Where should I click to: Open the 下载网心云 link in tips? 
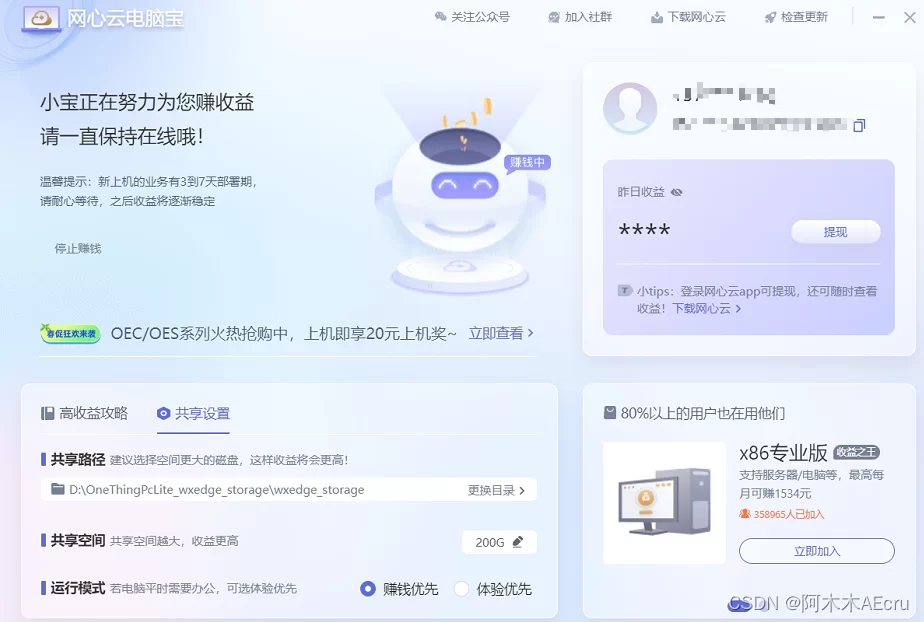click(706, 309)
